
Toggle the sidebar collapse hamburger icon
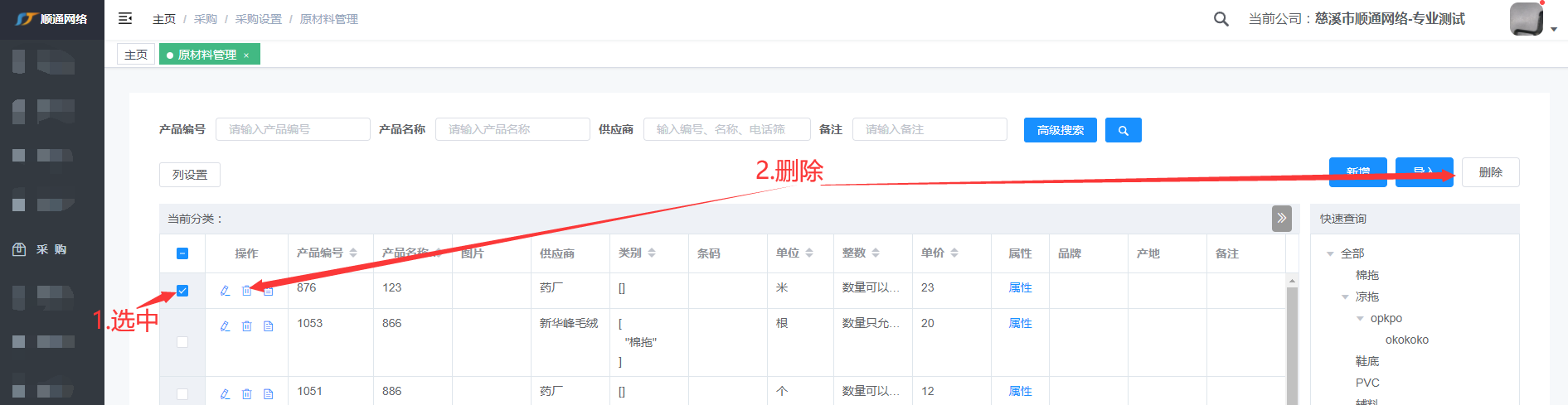(125, 18)
